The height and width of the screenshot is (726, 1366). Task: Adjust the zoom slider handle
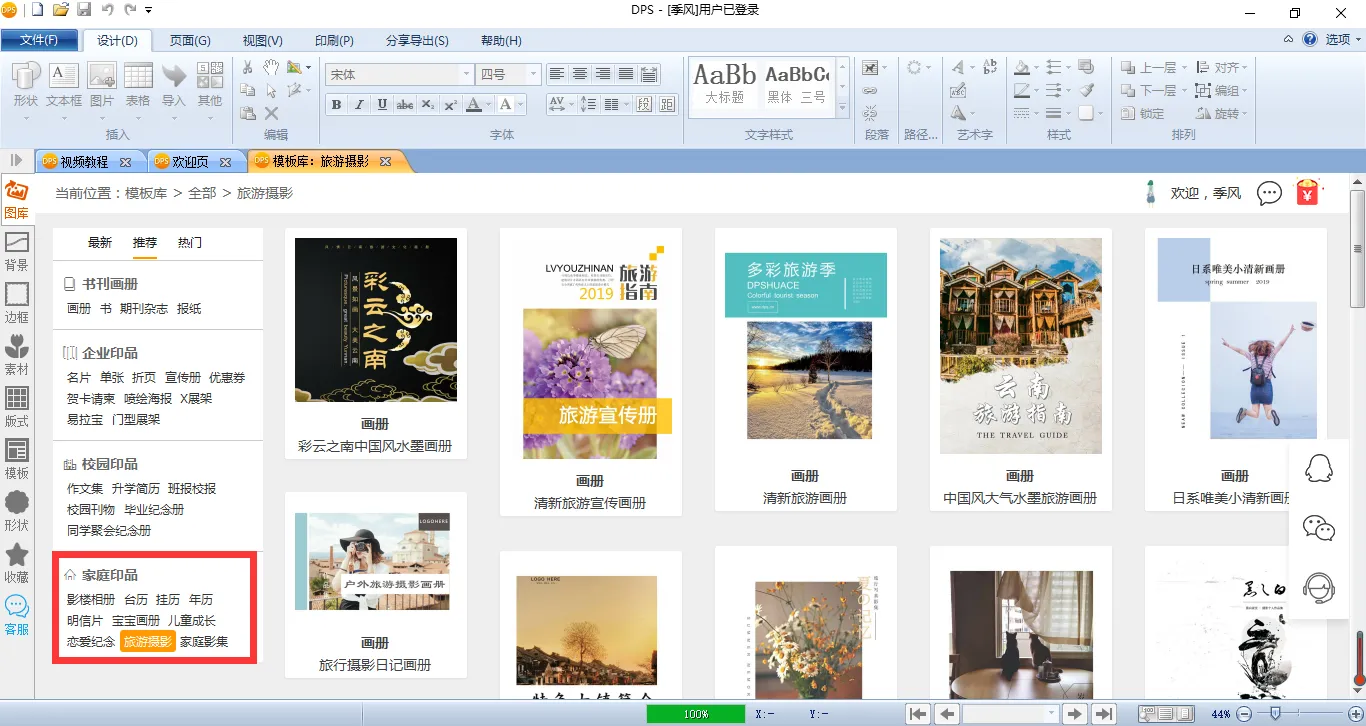1277,714
